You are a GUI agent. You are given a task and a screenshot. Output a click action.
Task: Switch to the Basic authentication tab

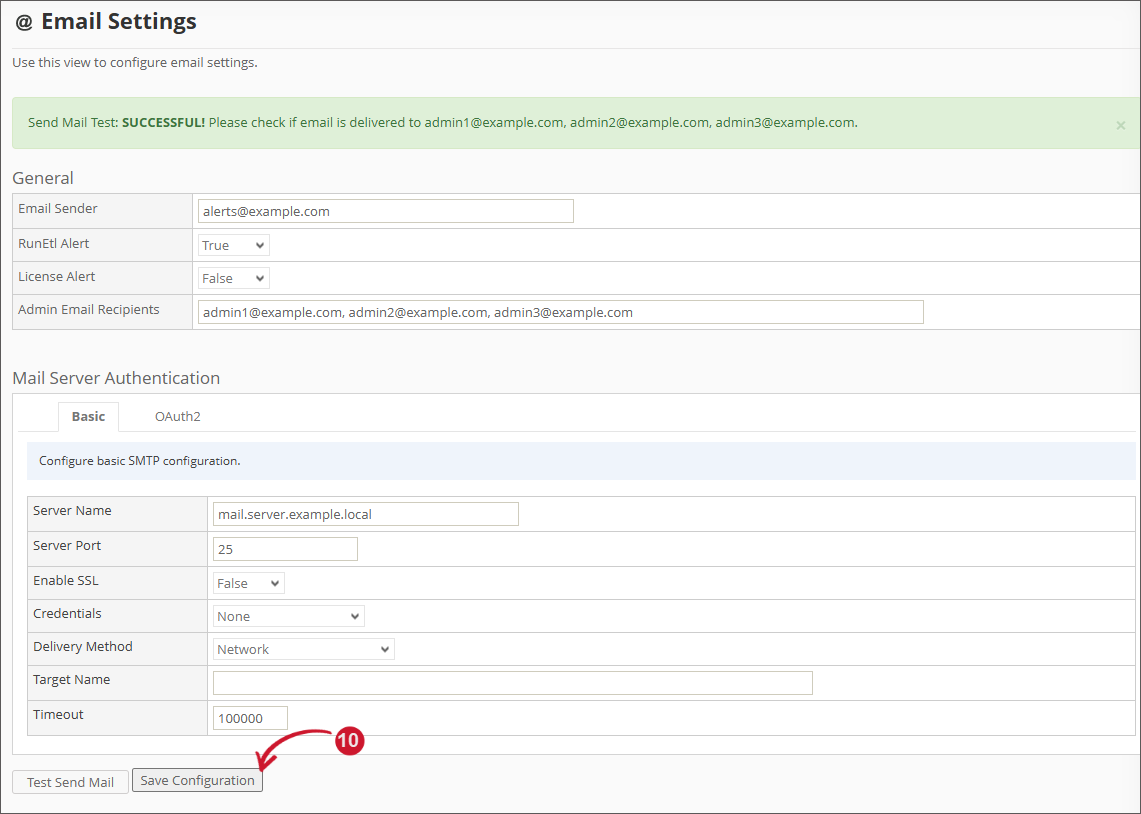click(88, 416)
